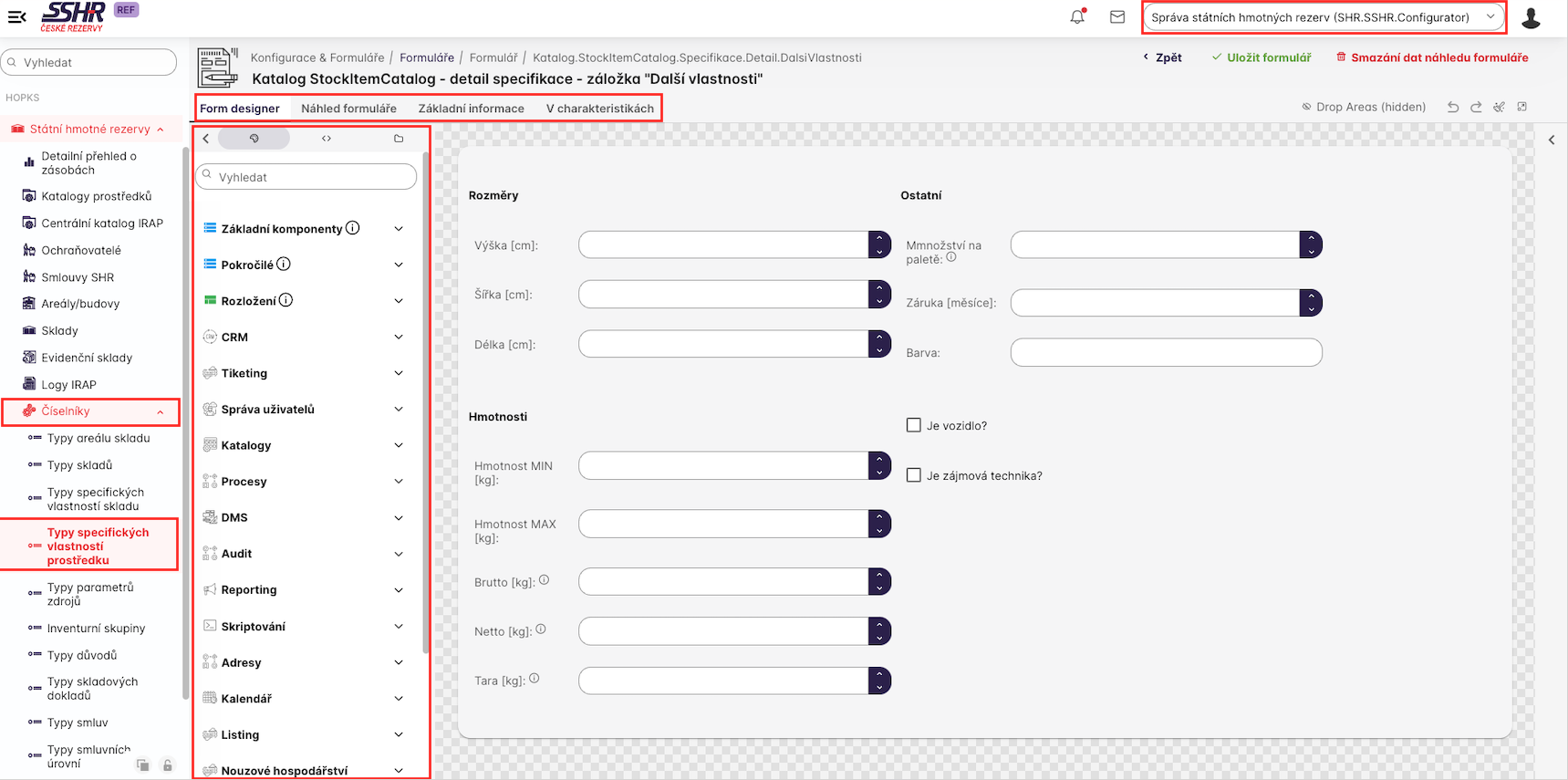This screenshot has height=780, width=1568.
Task: Toggle Drop Areas visibility
Action: pyautogui.click(x=1364, y=108)
